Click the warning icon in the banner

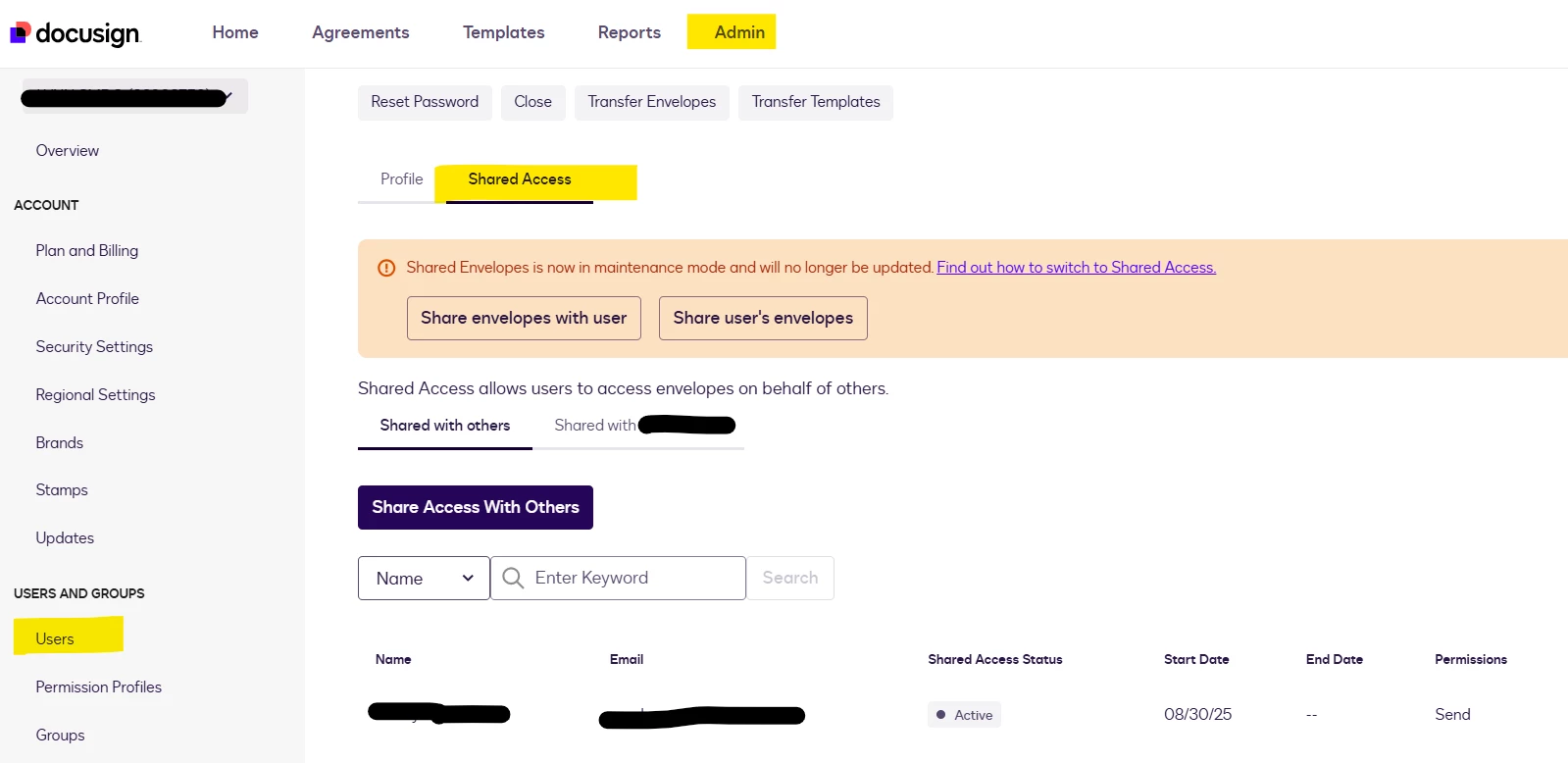click(386, 268)
